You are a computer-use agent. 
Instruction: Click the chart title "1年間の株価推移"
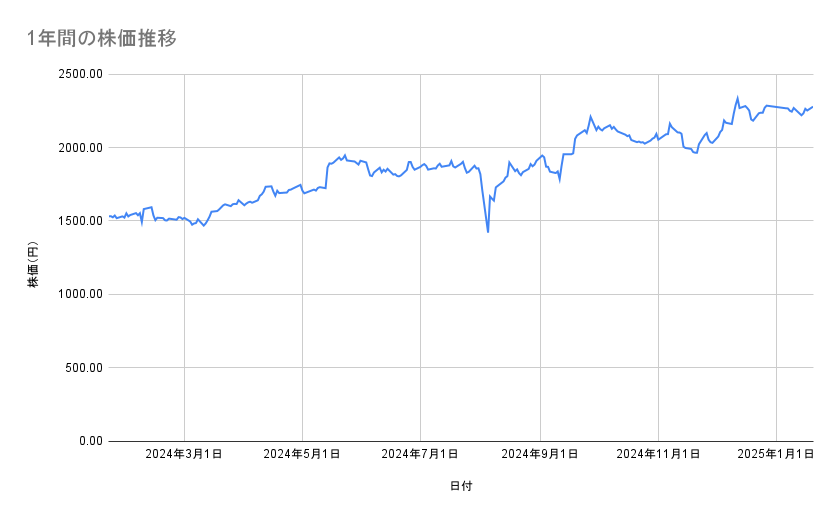(102, 39)
